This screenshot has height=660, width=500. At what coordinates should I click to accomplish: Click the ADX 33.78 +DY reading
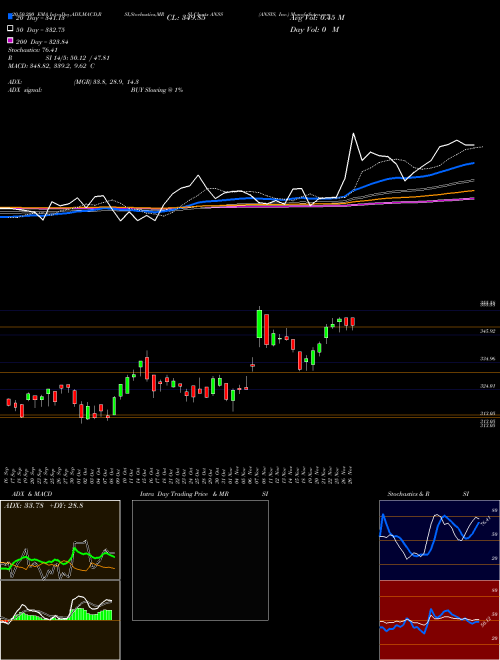click(x=44, y=506)
